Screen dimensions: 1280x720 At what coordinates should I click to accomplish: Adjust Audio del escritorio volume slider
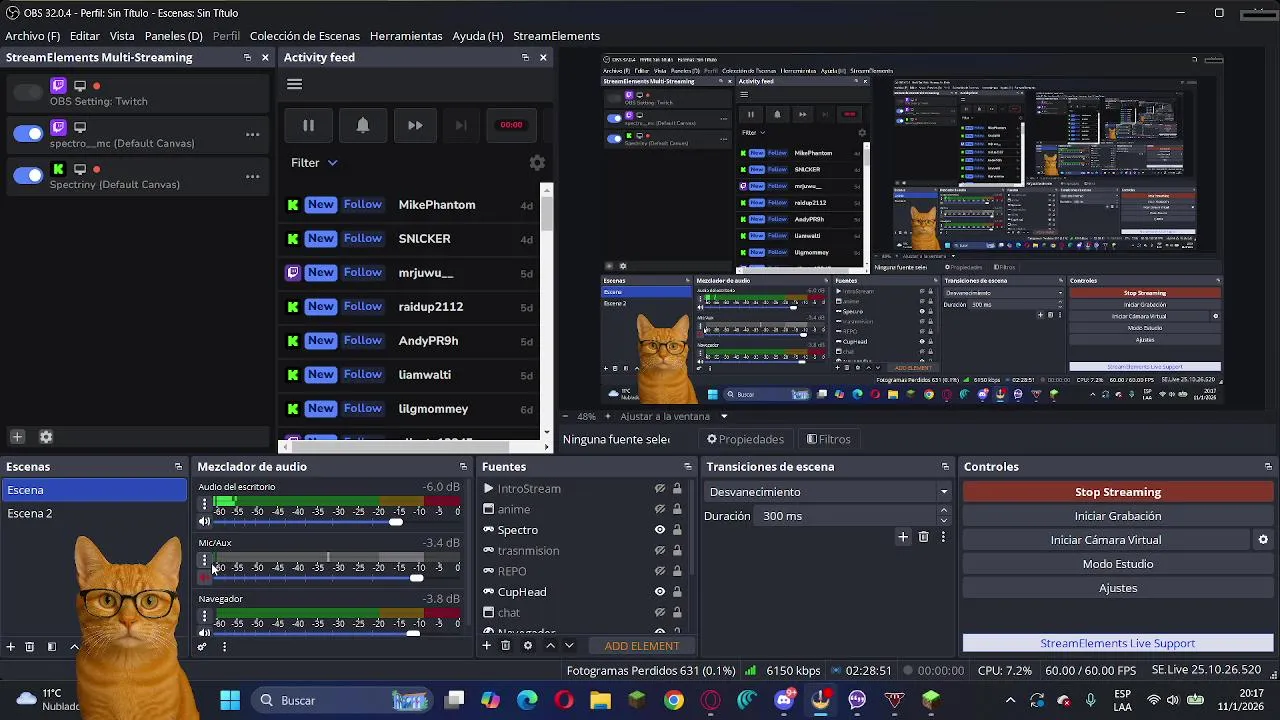point(396,522)
